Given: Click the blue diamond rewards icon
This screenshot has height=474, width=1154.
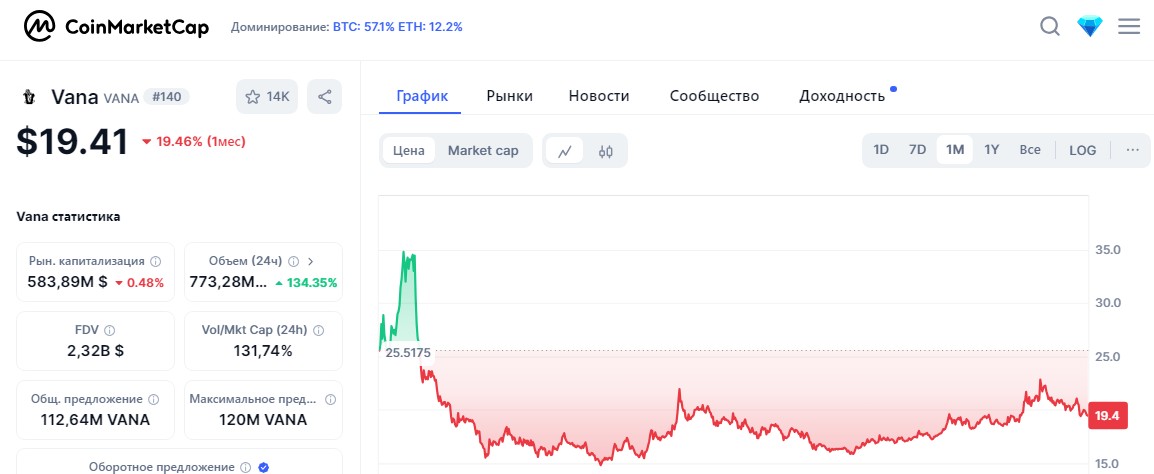Looking at the screenshot, I should click(1089, 27).
